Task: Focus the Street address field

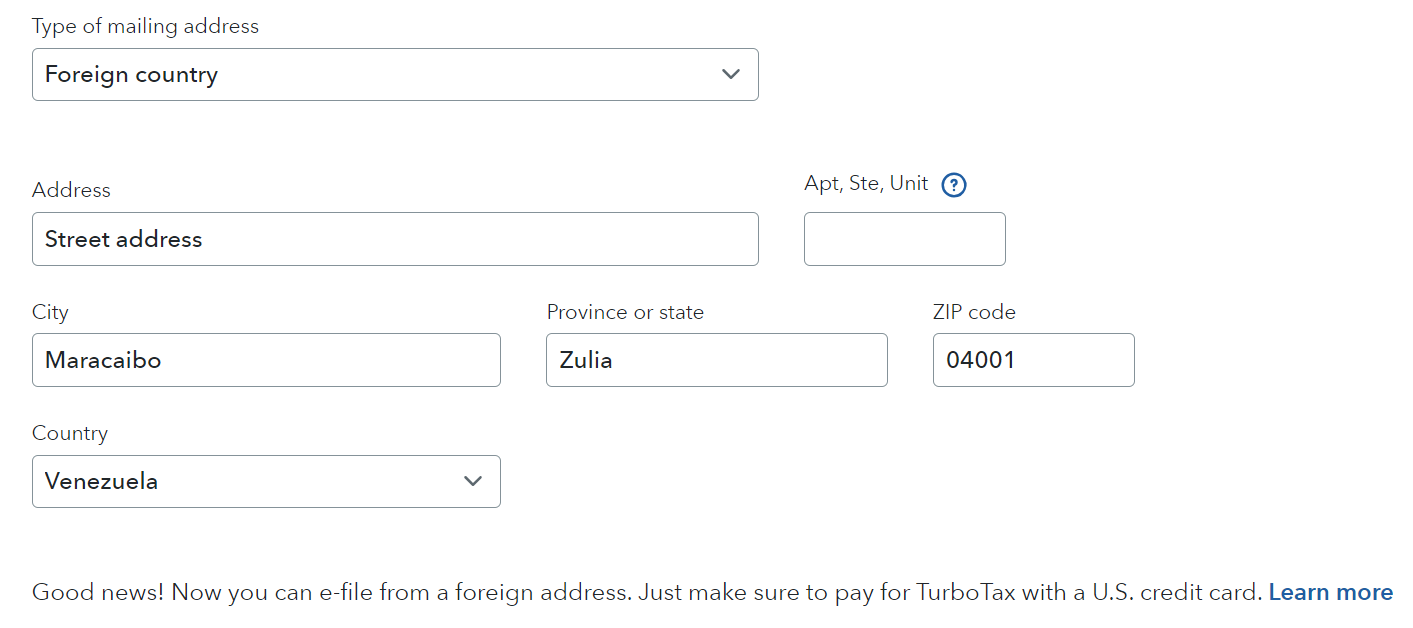Action: pyautogui.click(x=395, y=239)
